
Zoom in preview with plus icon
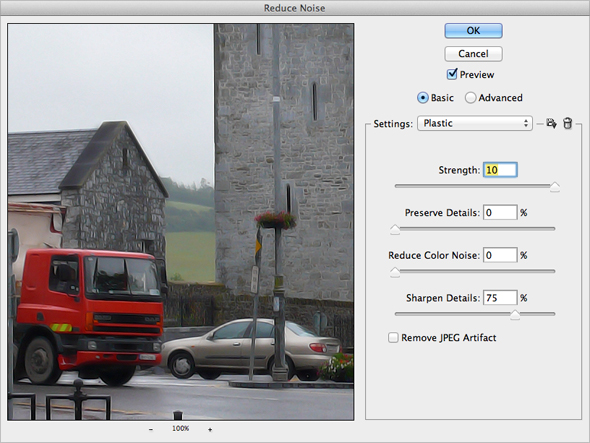(210, 429)
